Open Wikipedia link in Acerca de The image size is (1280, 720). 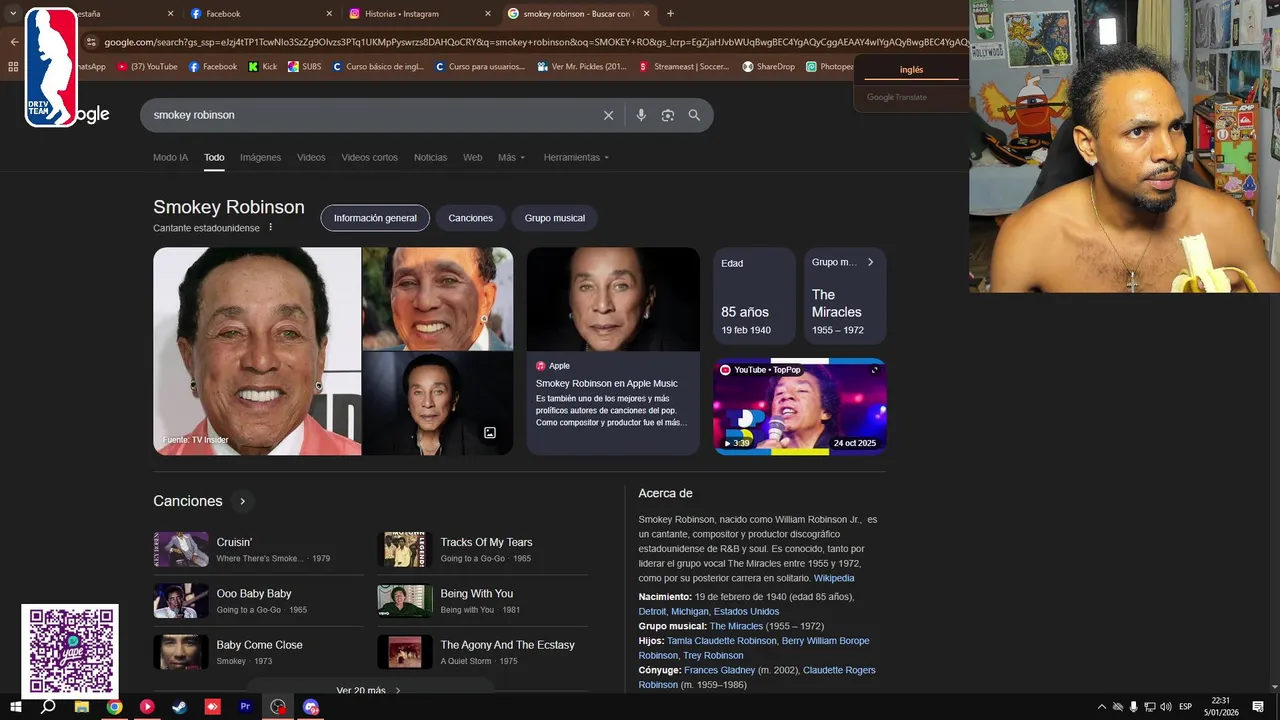point(834,578)
